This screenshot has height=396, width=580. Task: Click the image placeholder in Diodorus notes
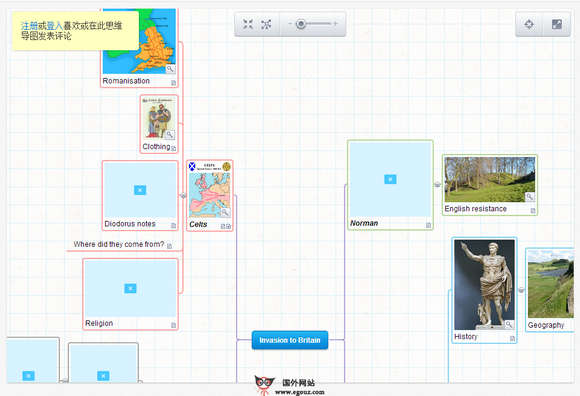click(x=140, y=190)
